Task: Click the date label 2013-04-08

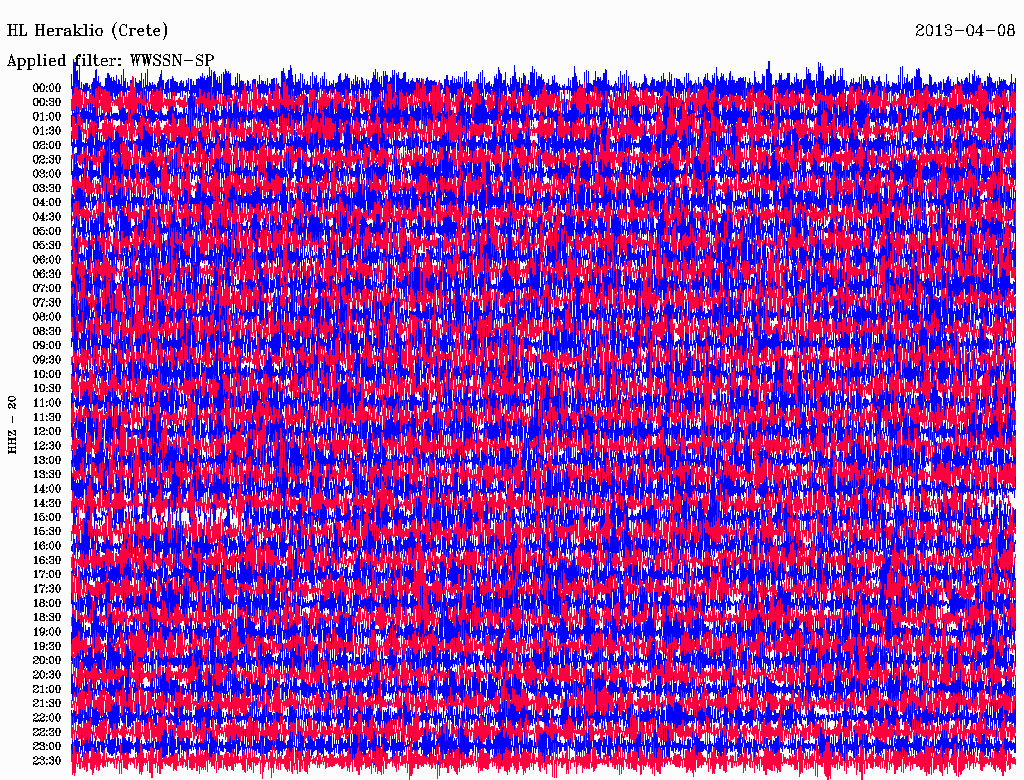Action: click(965, 31)
